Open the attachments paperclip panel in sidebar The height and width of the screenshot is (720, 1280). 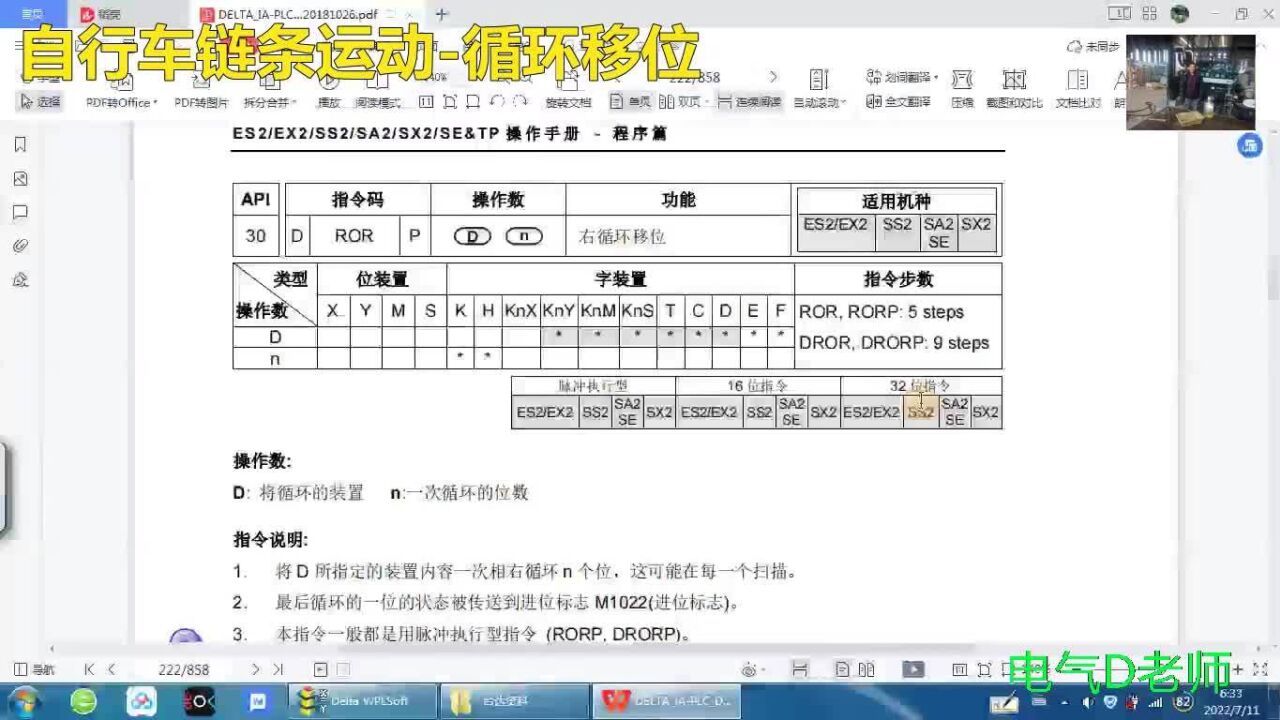(x=20, y=246)
